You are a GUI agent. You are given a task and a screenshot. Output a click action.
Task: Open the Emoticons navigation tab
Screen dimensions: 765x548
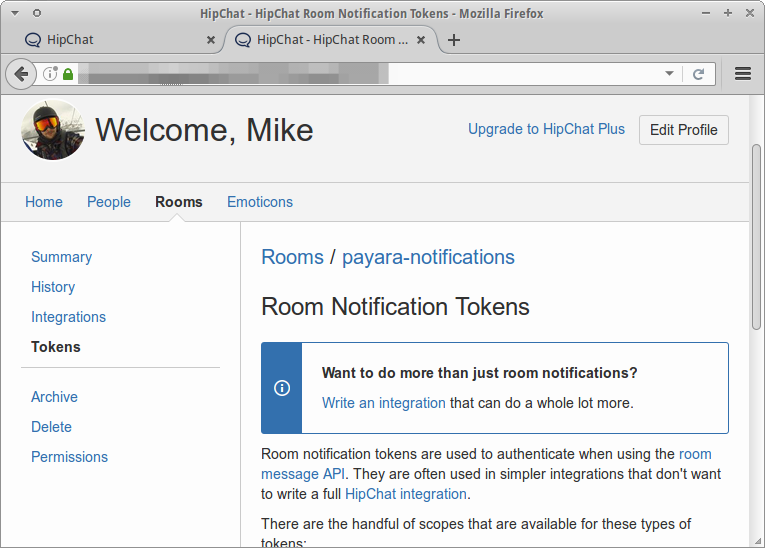coord(260,202)
